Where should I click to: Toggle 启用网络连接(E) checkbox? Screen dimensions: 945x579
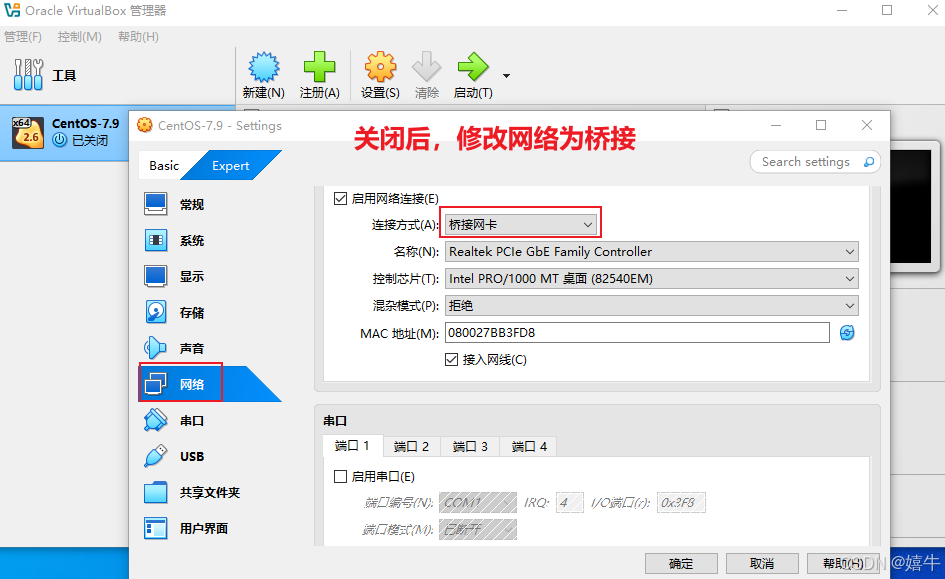point(341,198)
